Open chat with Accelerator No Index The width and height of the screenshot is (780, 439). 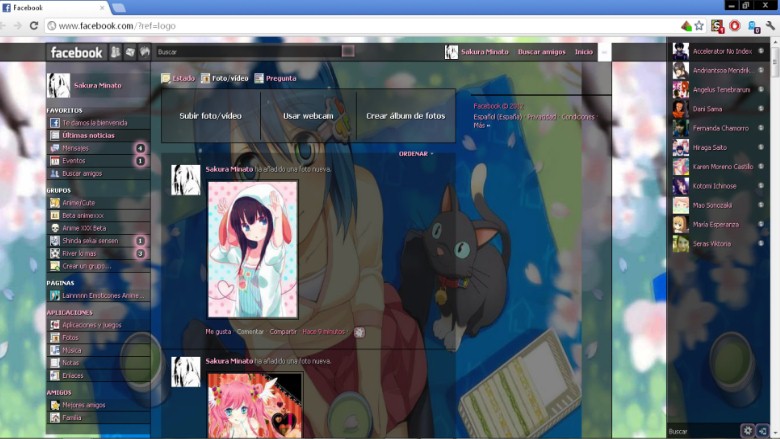[x=718, y=51]
